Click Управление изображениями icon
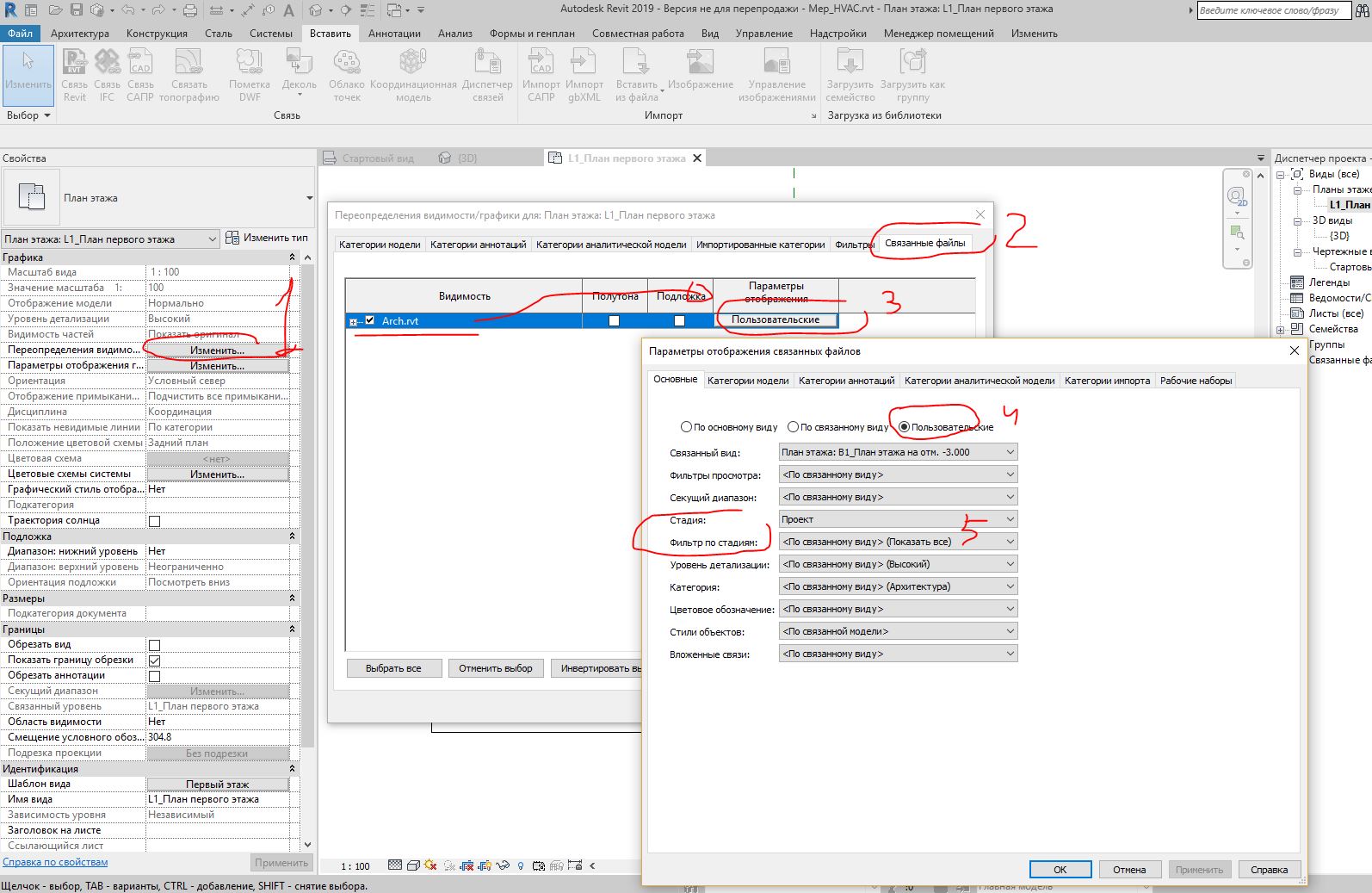Viewport: 1372px width, 893px height. pyautogui.click(x=776, y=63)
